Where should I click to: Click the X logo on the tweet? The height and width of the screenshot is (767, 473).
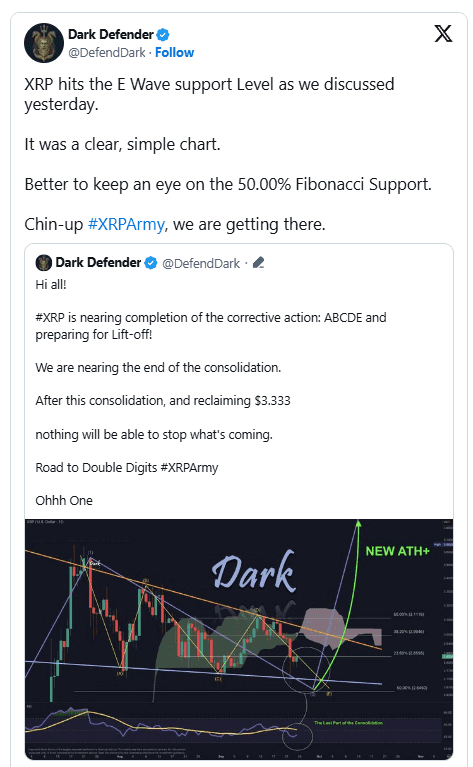coord(443,34)
